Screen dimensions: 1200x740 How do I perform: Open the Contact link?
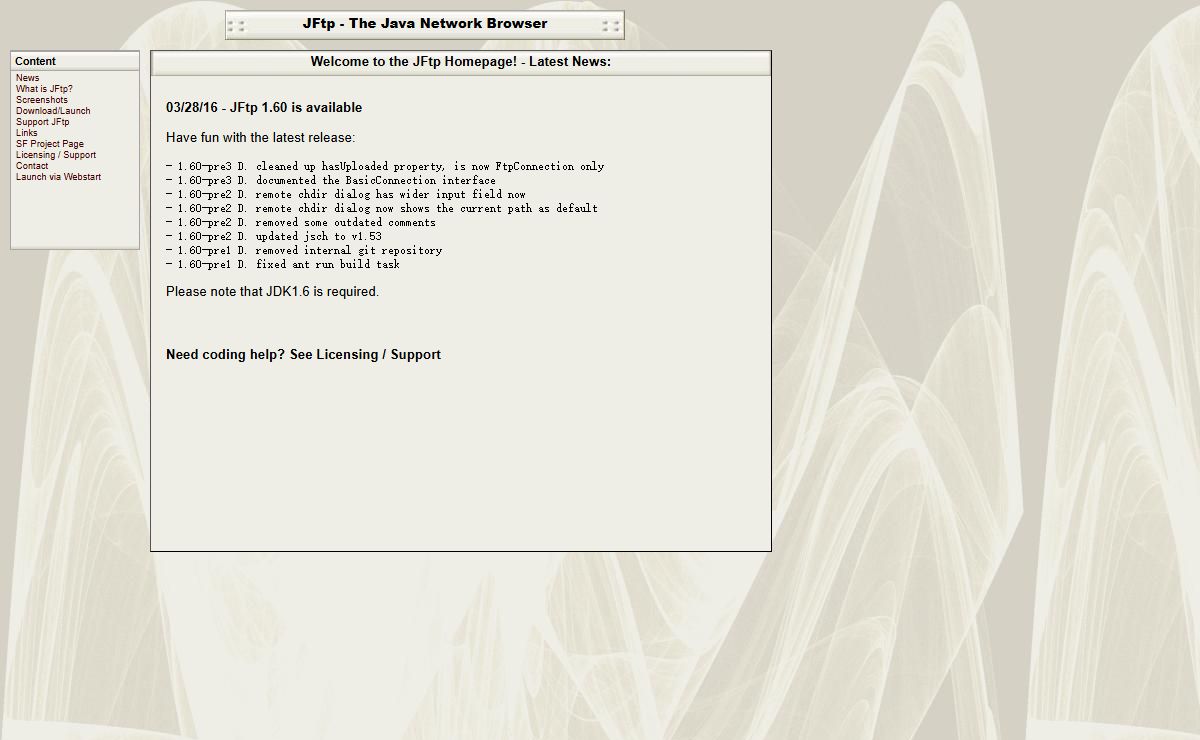32,166
